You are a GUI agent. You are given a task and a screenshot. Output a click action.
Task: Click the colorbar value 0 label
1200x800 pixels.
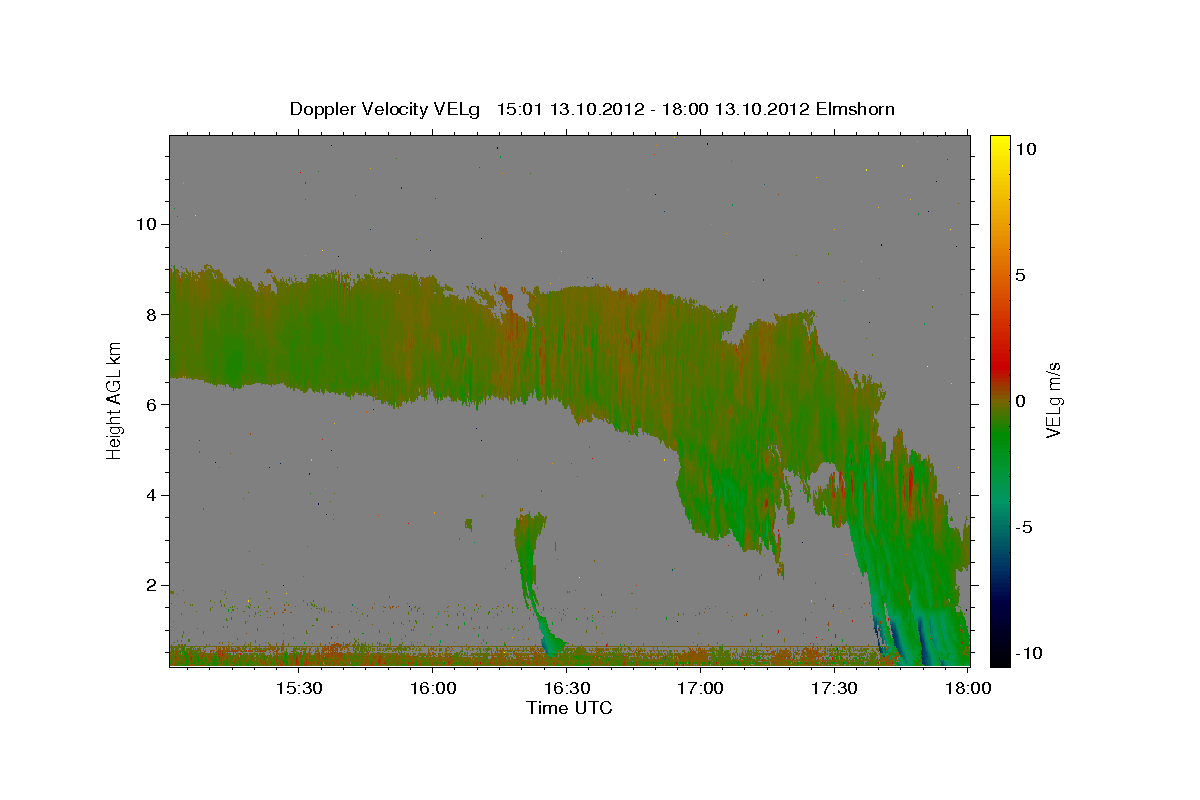click(1022, 401)
